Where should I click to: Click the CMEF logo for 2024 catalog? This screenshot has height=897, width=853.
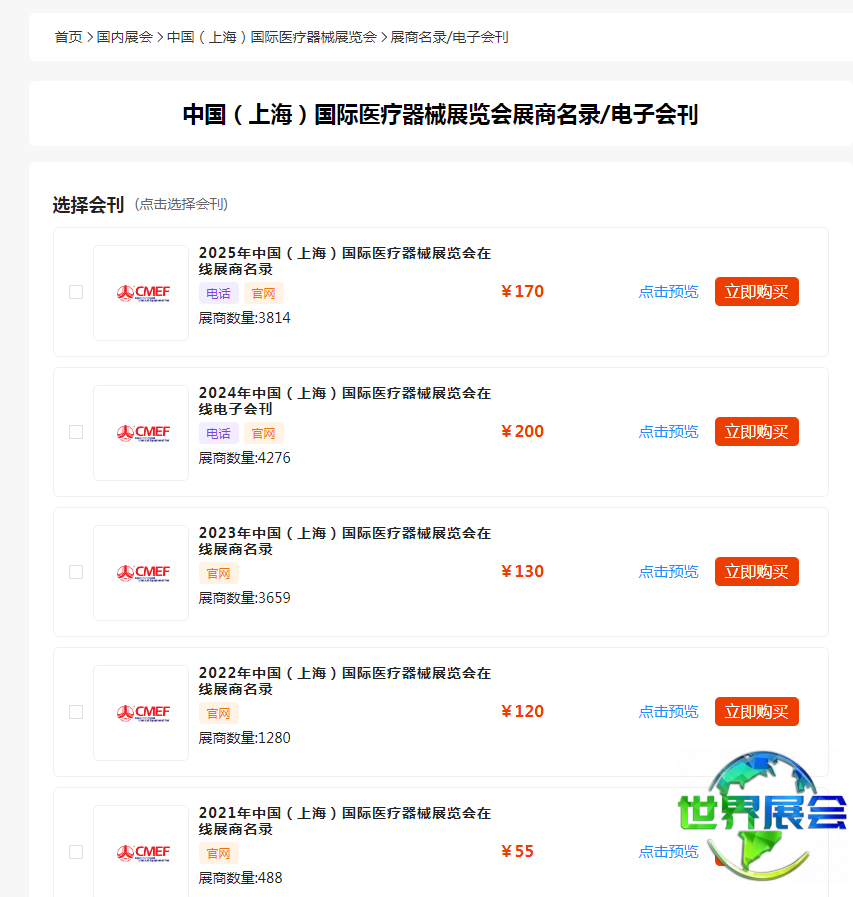pos(141,433)
